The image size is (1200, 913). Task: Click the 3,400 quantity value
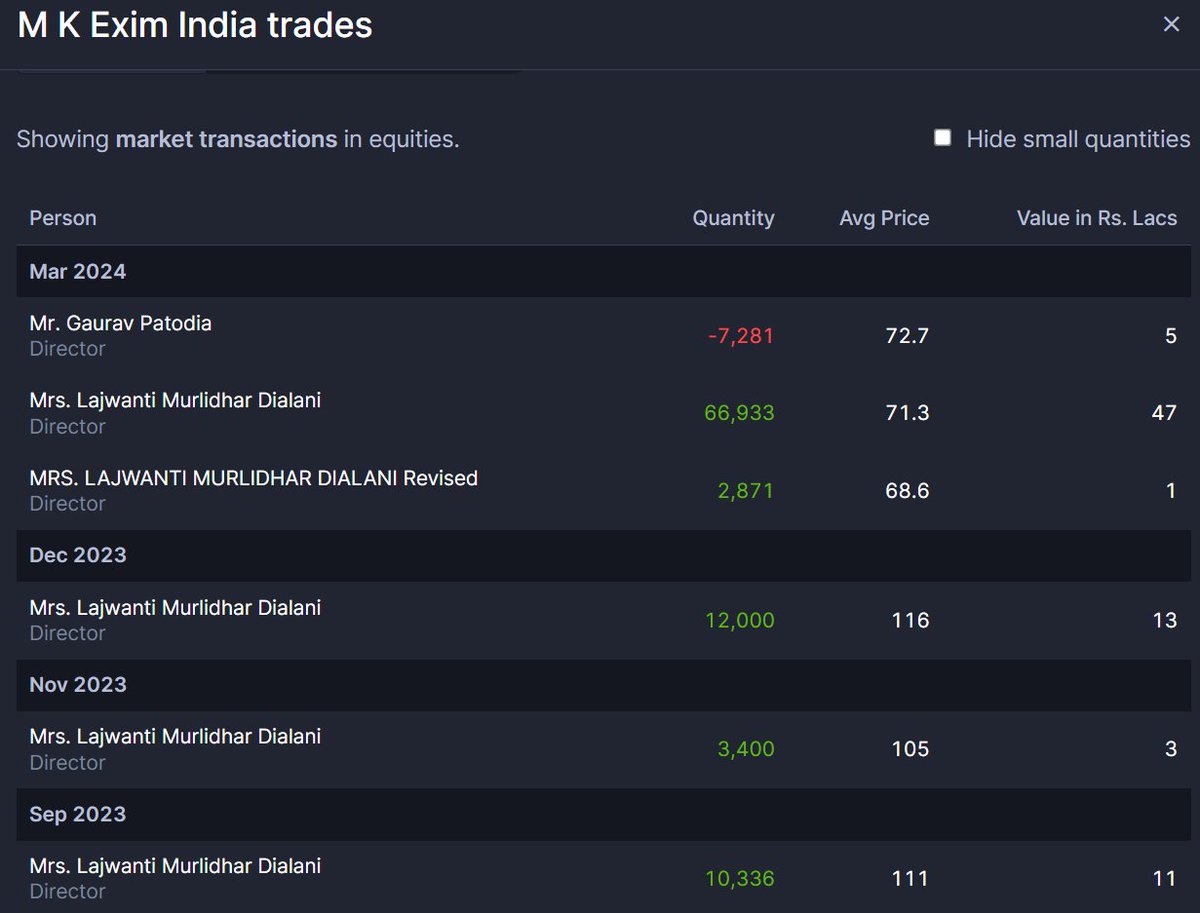(x=745, y=749)
